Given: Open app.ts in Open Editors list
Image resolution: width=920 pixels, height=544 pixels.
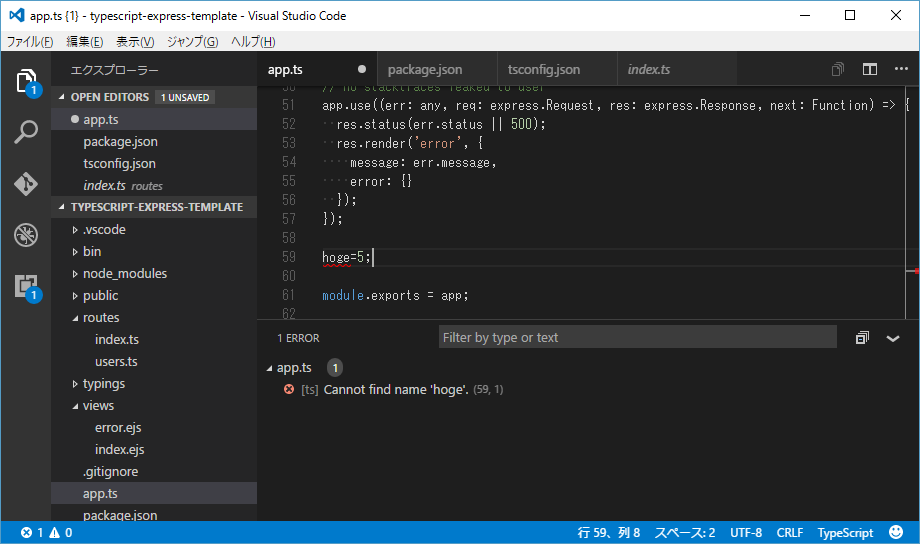Looking at the screenshot, I should tap(154, 119).
